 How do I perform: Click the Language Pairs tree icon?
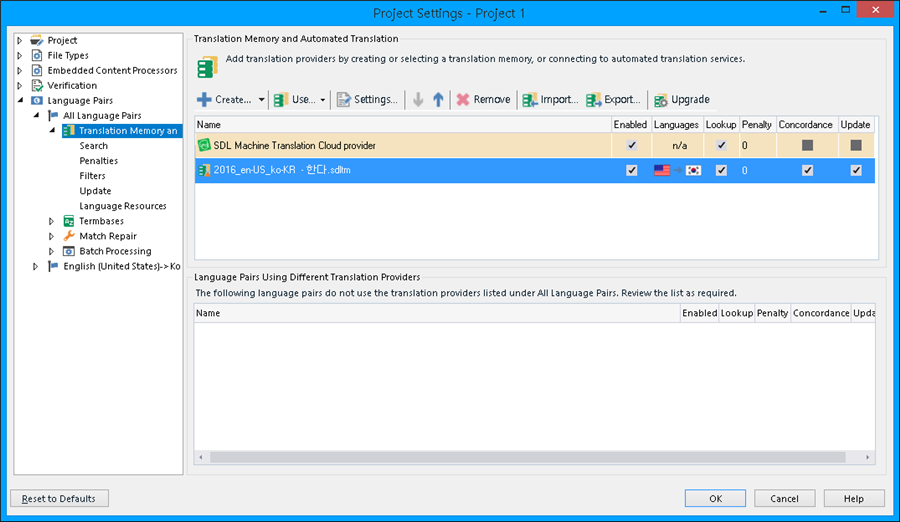[37, 100]
